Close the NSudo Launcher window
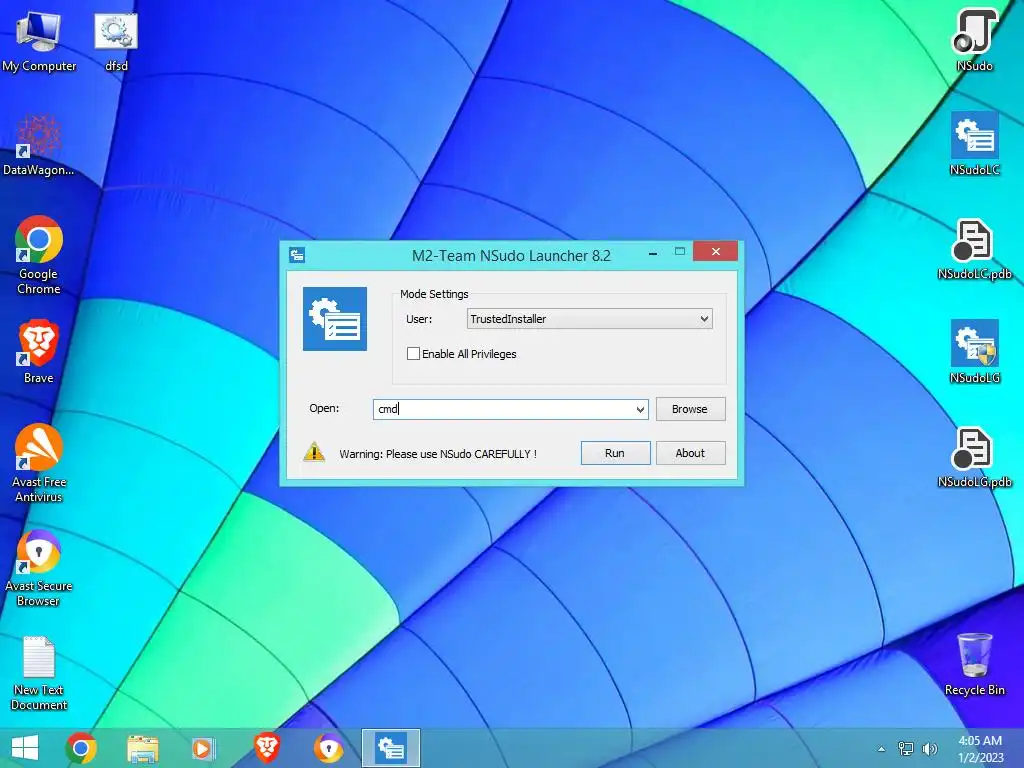 click(715, 251)
